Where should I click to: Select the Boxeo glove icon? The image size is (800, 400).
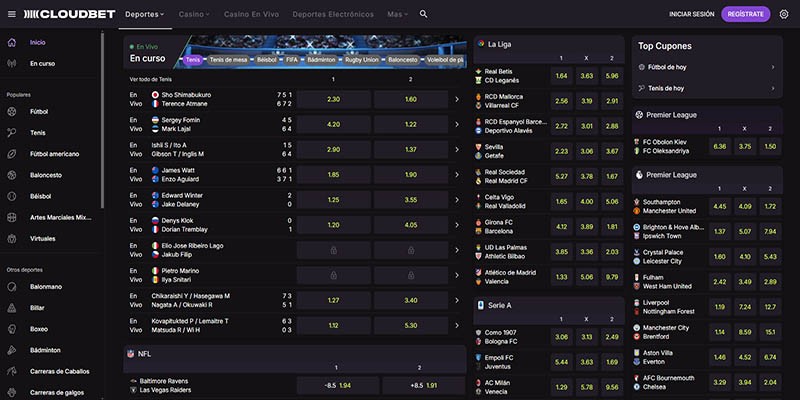coord(12,329)
